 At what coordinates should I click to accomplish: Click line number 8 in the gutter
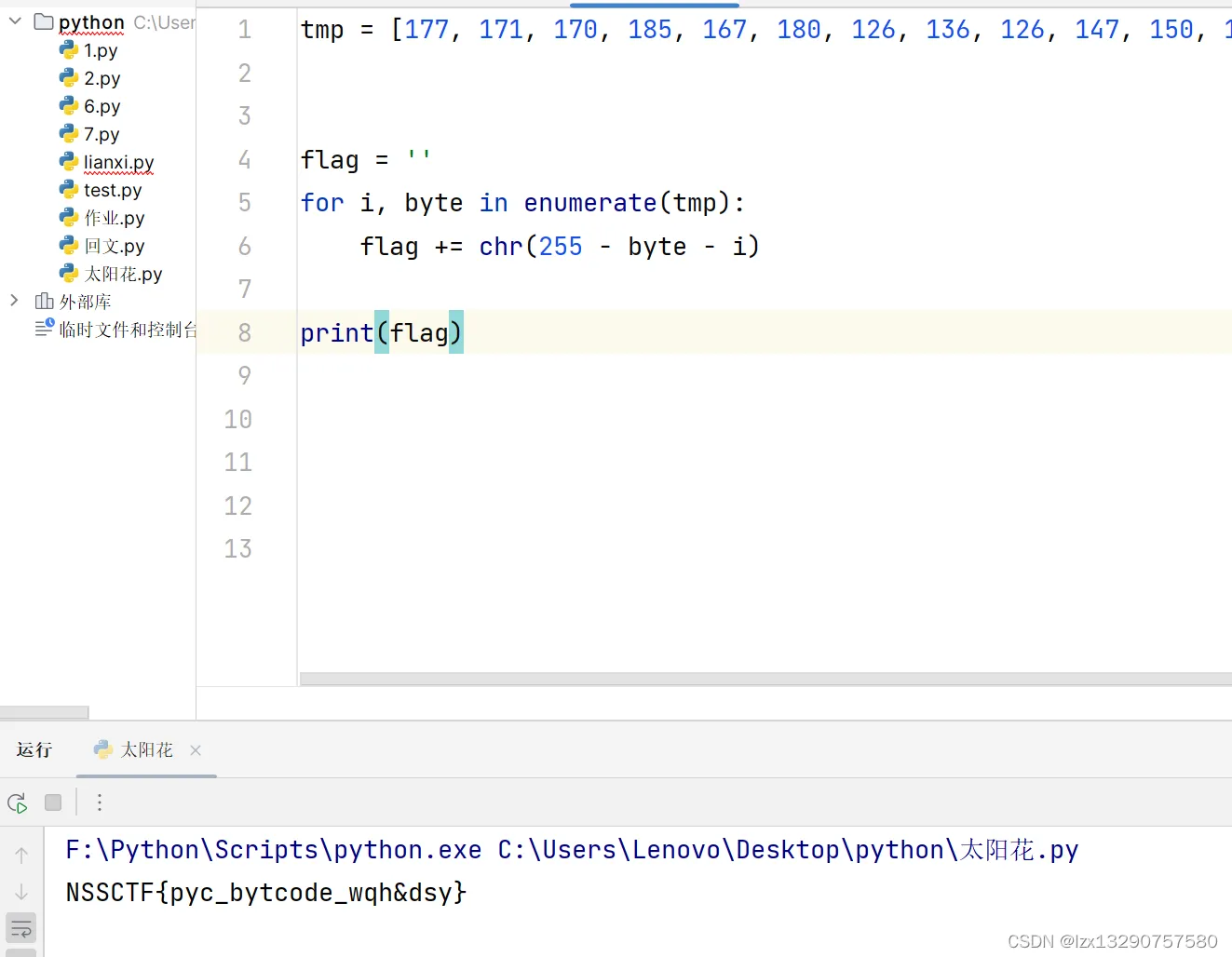click(245, 333)
